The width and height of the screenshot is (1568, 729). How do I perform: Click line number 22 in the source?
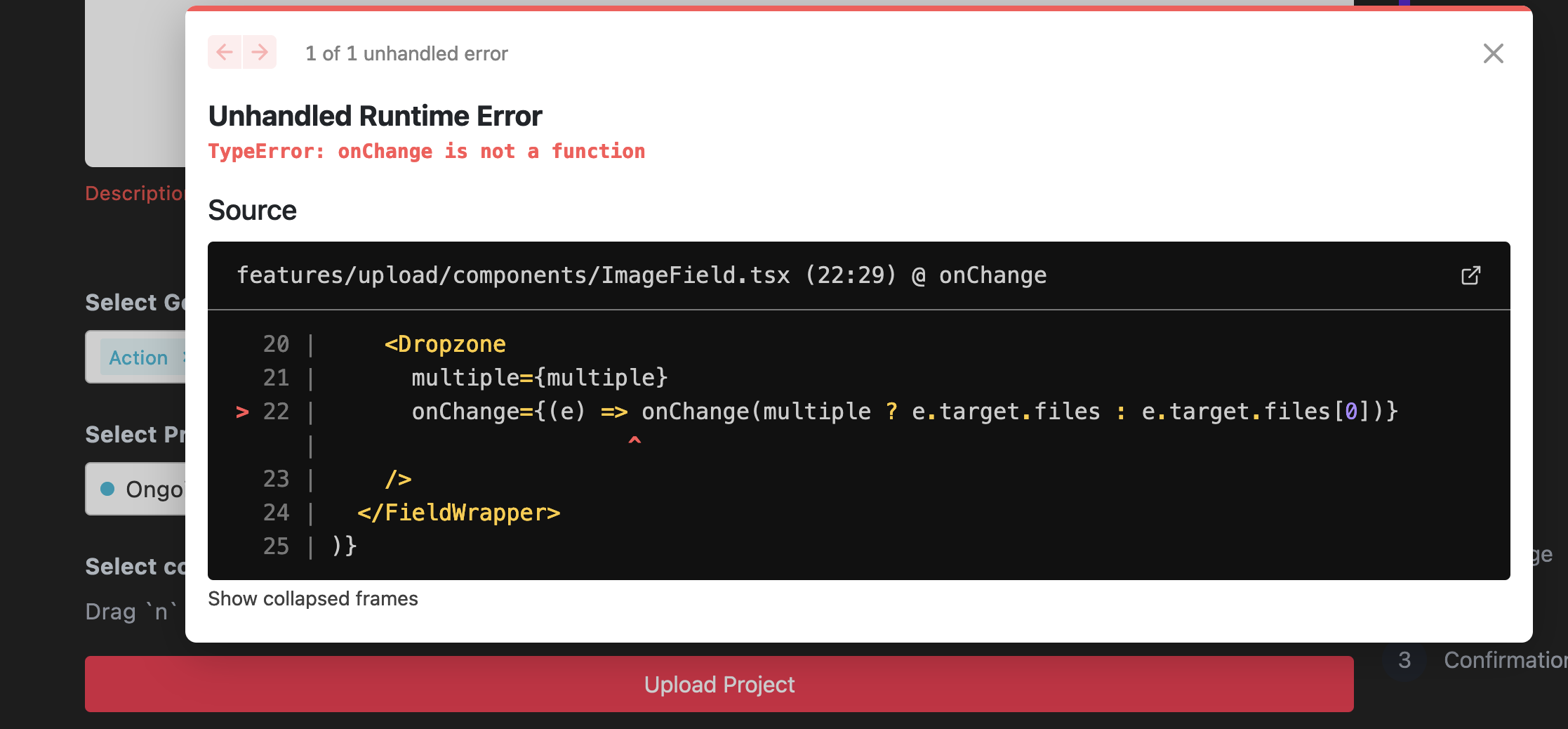coord(276,412)
